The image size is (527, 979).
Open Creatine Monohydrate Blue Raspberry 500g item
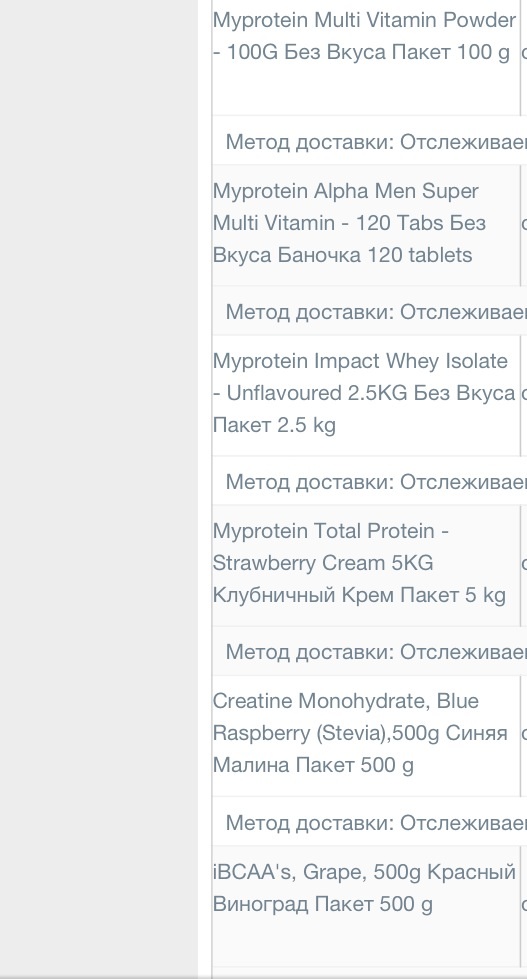pyautogui.click(x=360, y=733)
